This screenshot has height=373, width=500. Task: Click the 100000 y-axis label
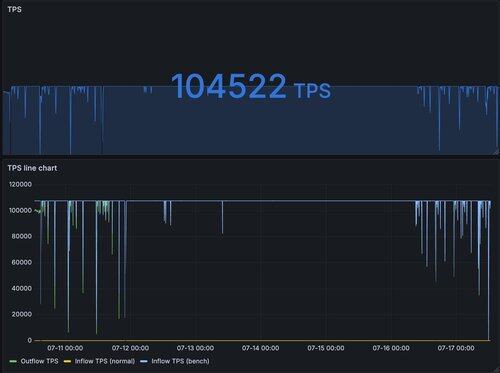[x=20, y=210]
